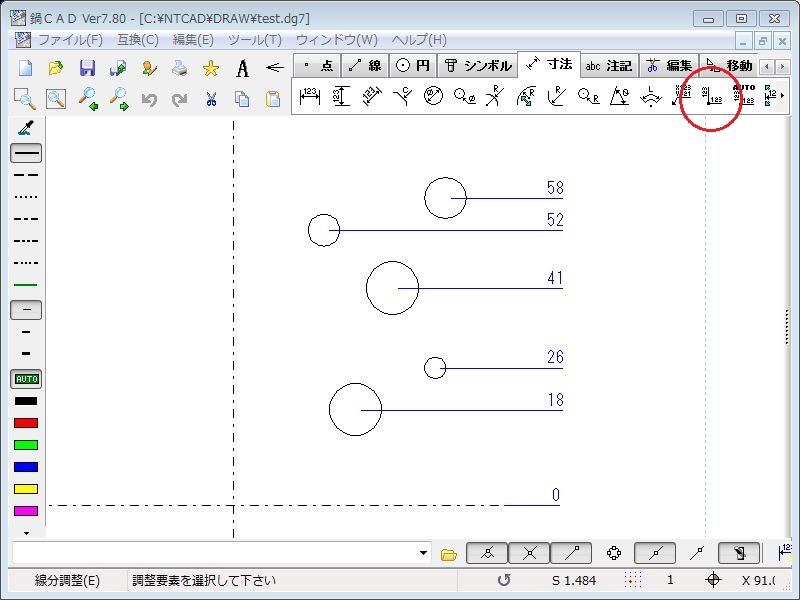The height and width of the screenshot is (600, 800).
Task: Select the long-dash line type
Action: tap(26, 175)
